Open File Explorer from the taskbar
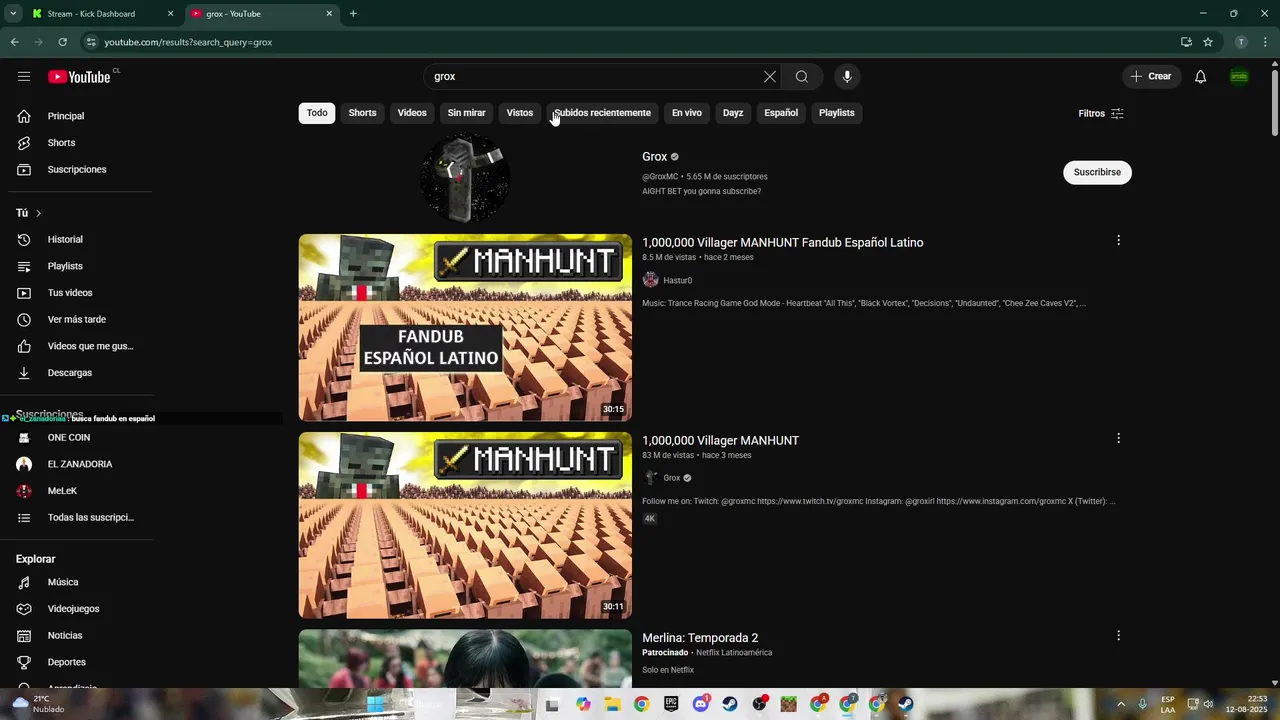 pyautogui.click(x=612, y=704)
